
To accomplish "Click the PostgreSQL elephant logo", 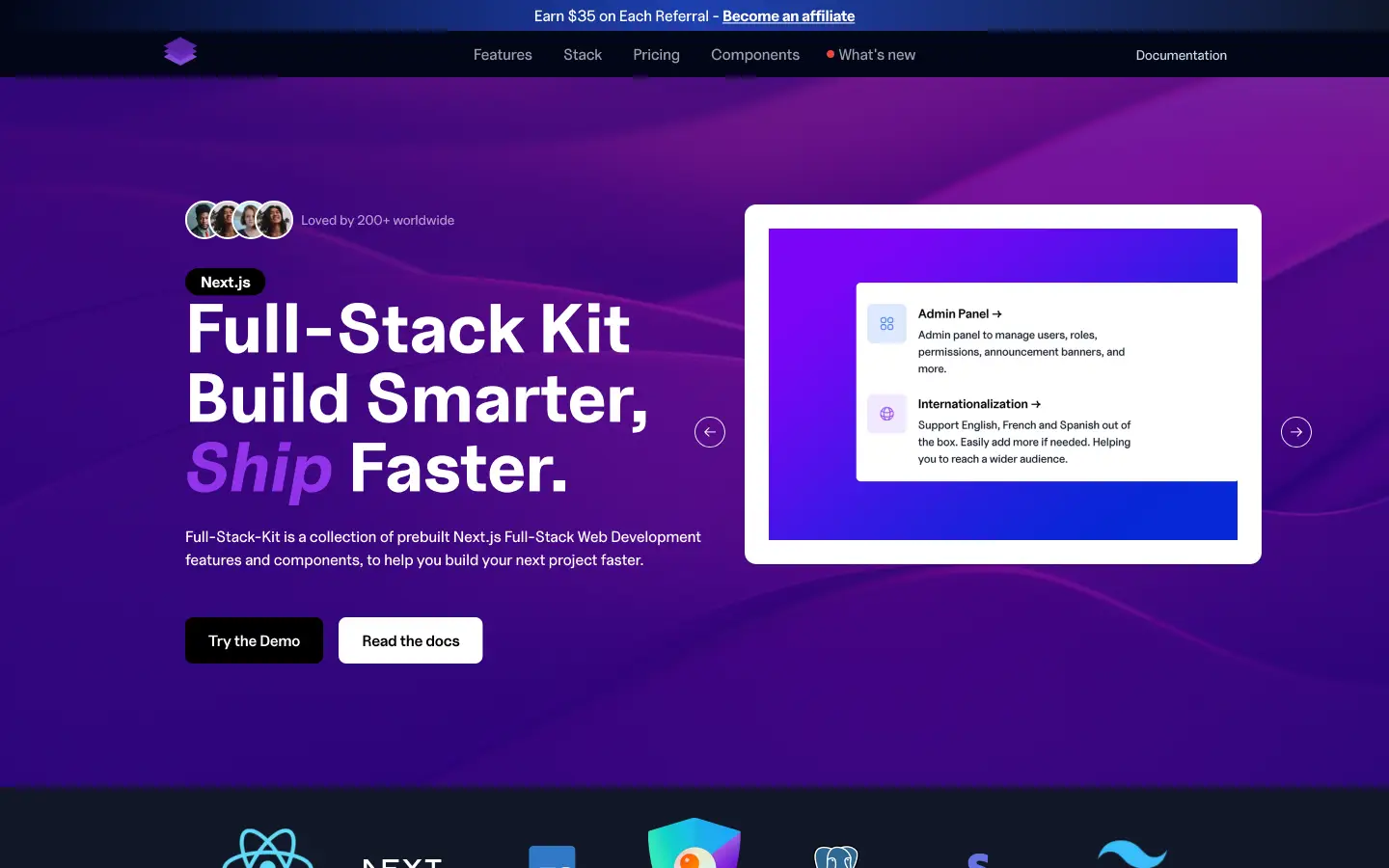I will tap(836, 856).
